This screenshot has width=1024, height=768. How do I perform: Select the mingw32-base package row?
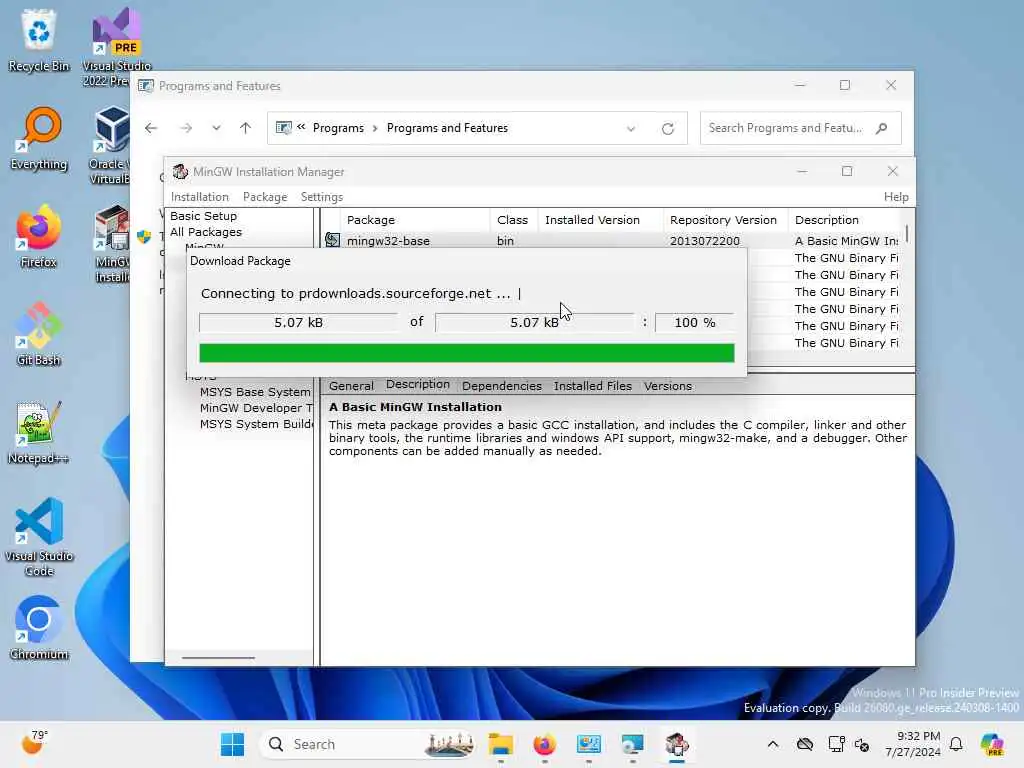[614, 240]
